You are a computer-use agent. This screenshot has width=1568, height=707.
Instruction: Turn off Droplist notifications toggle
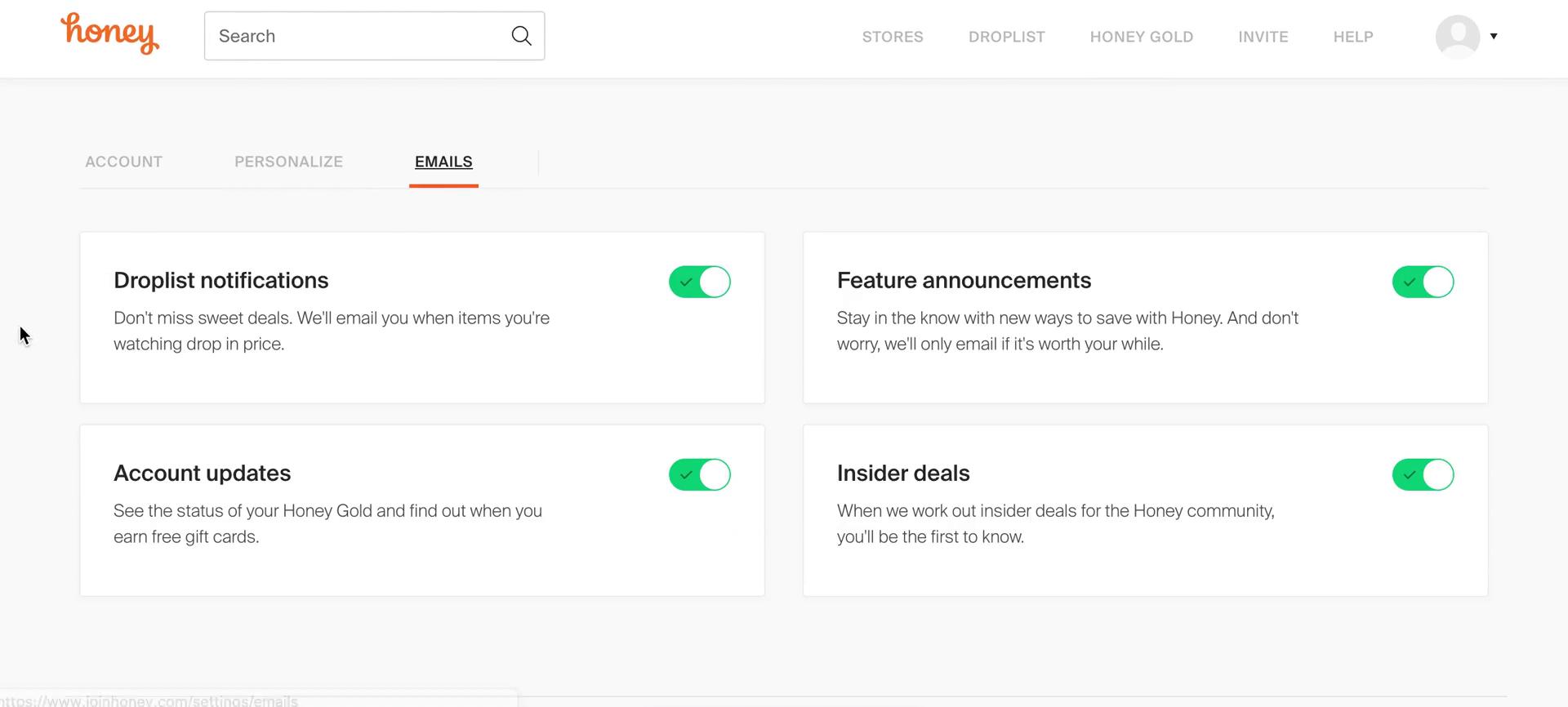pos(700,282)
